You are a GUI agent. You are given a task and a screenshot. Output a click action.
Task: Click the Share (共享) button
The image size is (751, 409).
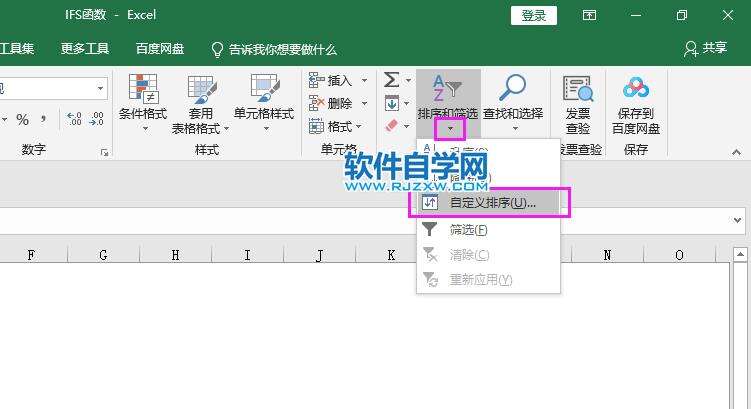tap(705, 48)
